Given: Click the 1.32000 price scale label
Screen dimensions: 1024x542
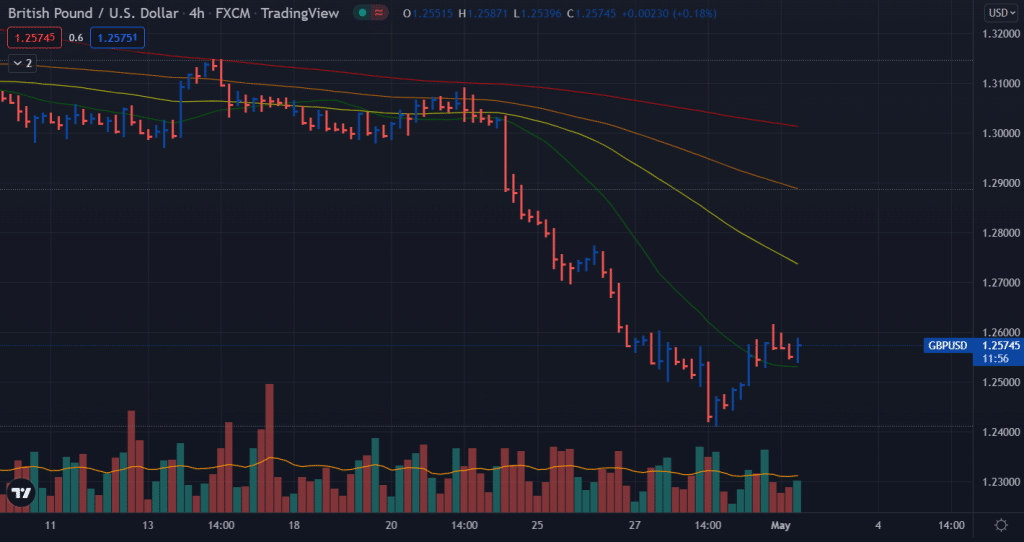Looking at the screenshot, I should (1000, 34).
